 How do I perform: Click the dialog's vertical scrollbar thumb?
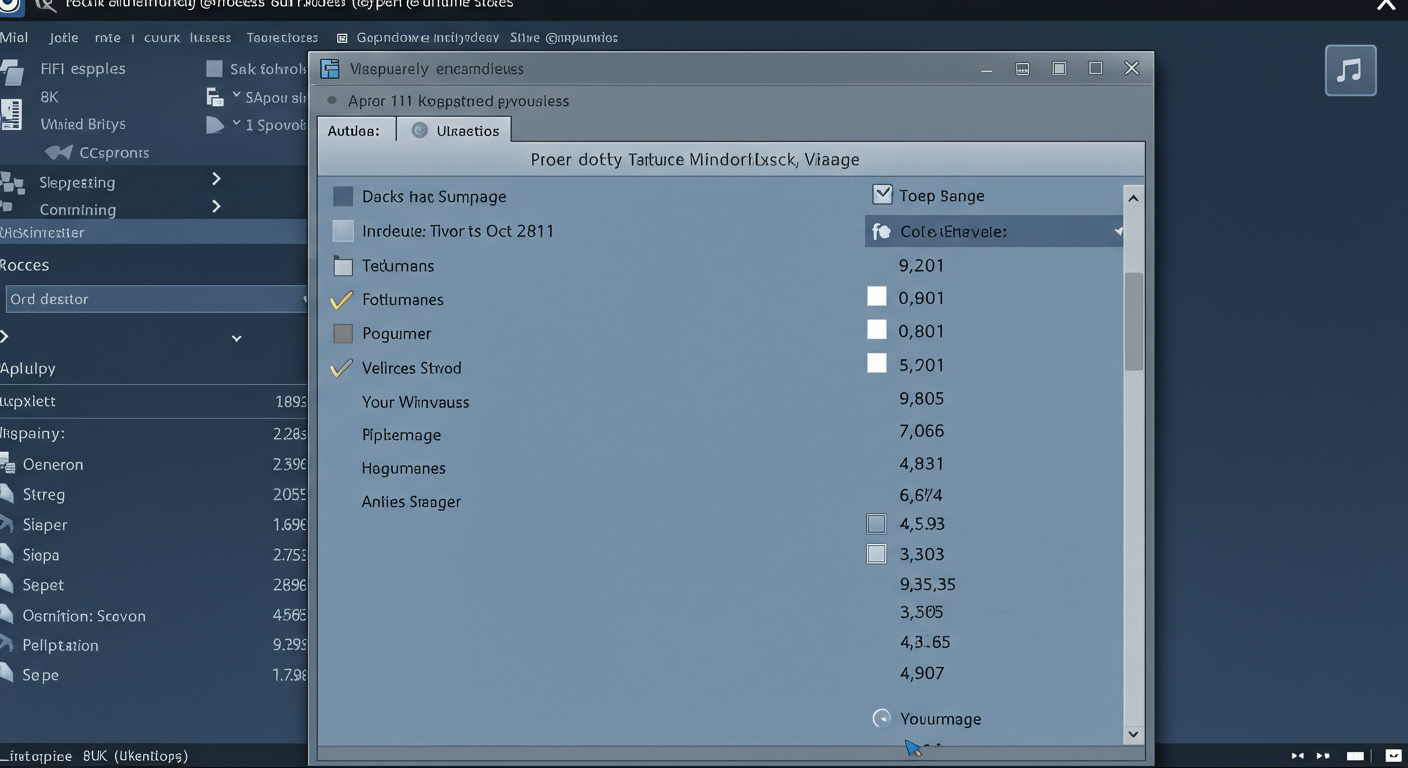1133,320
